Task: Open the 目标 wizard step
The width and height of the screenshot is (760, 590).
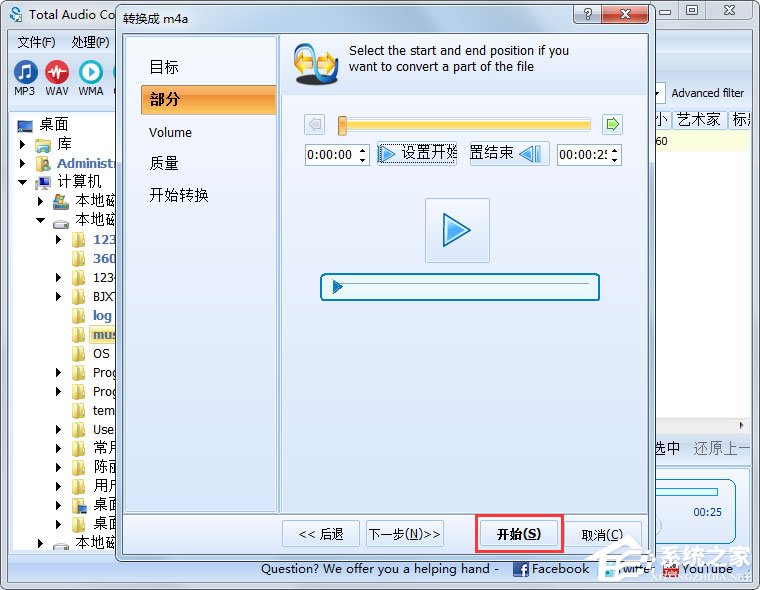Action: tap(164, 67)
